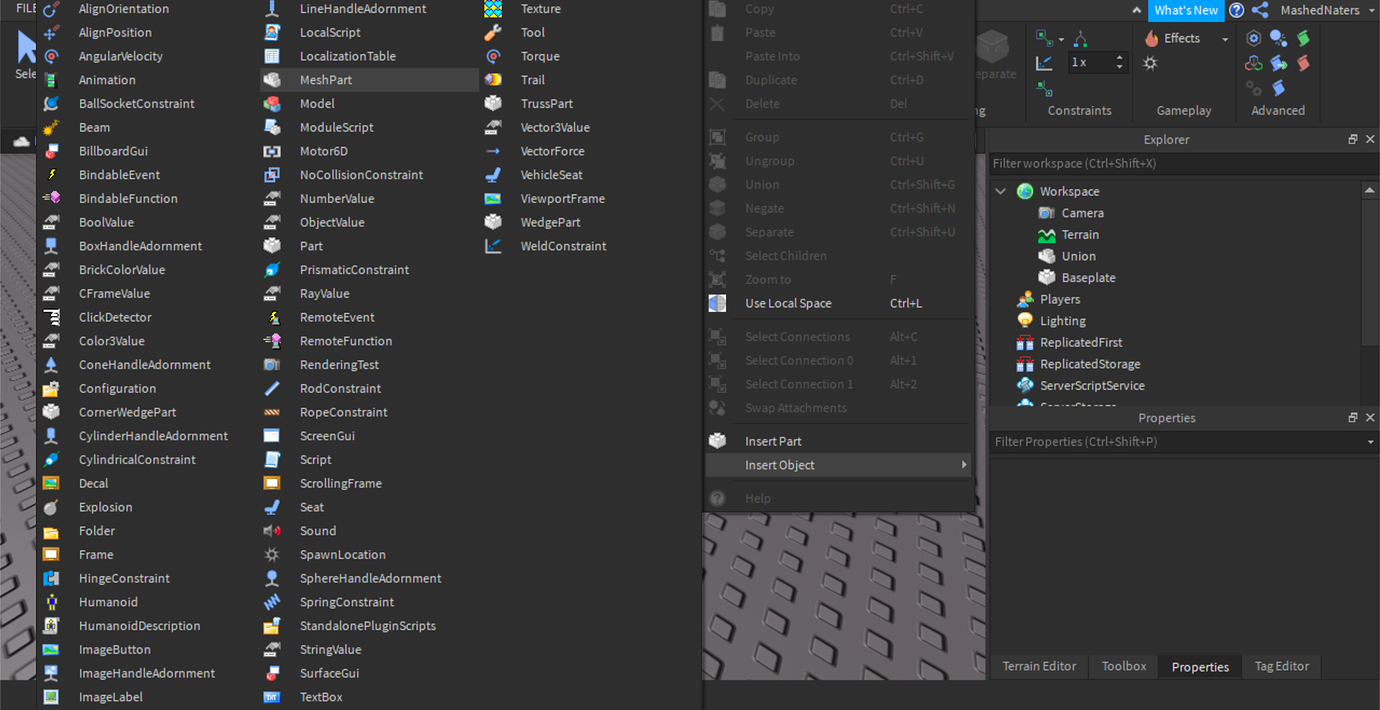The width and height of the screenshot is (1380, 710).
Task: Click the What's New button
Action: point(1186,10)
